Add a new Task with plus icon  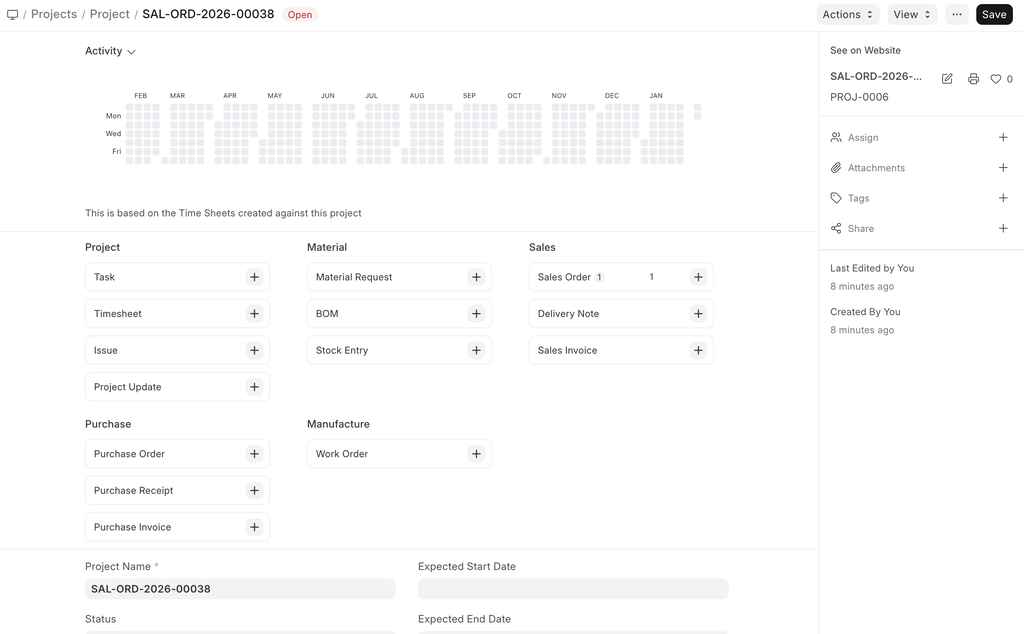coord(254,277)
